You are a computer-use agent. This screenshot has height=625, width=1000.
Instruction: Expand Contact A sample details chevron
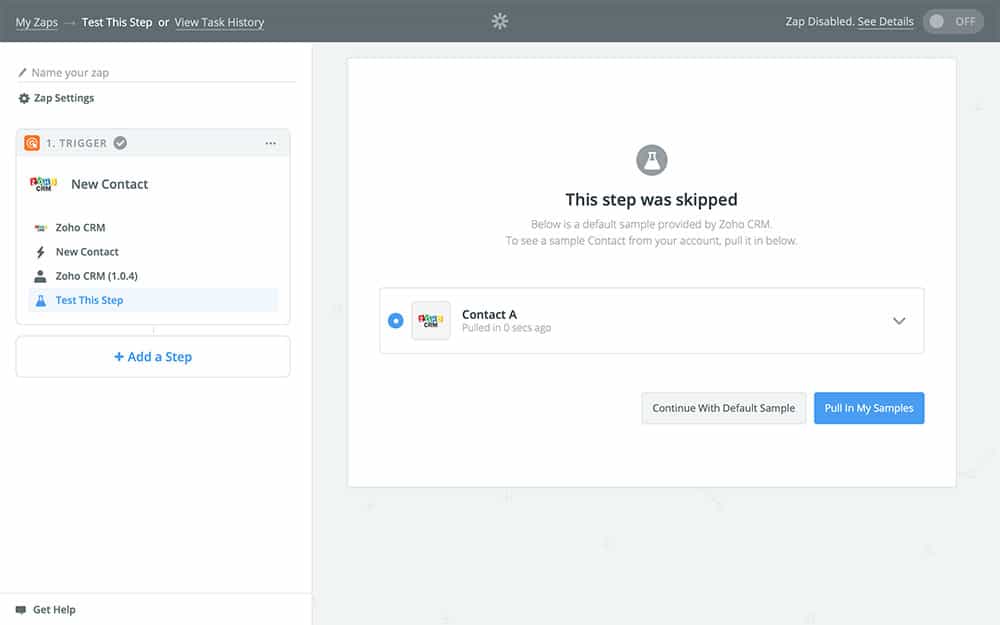pos(899,321)
